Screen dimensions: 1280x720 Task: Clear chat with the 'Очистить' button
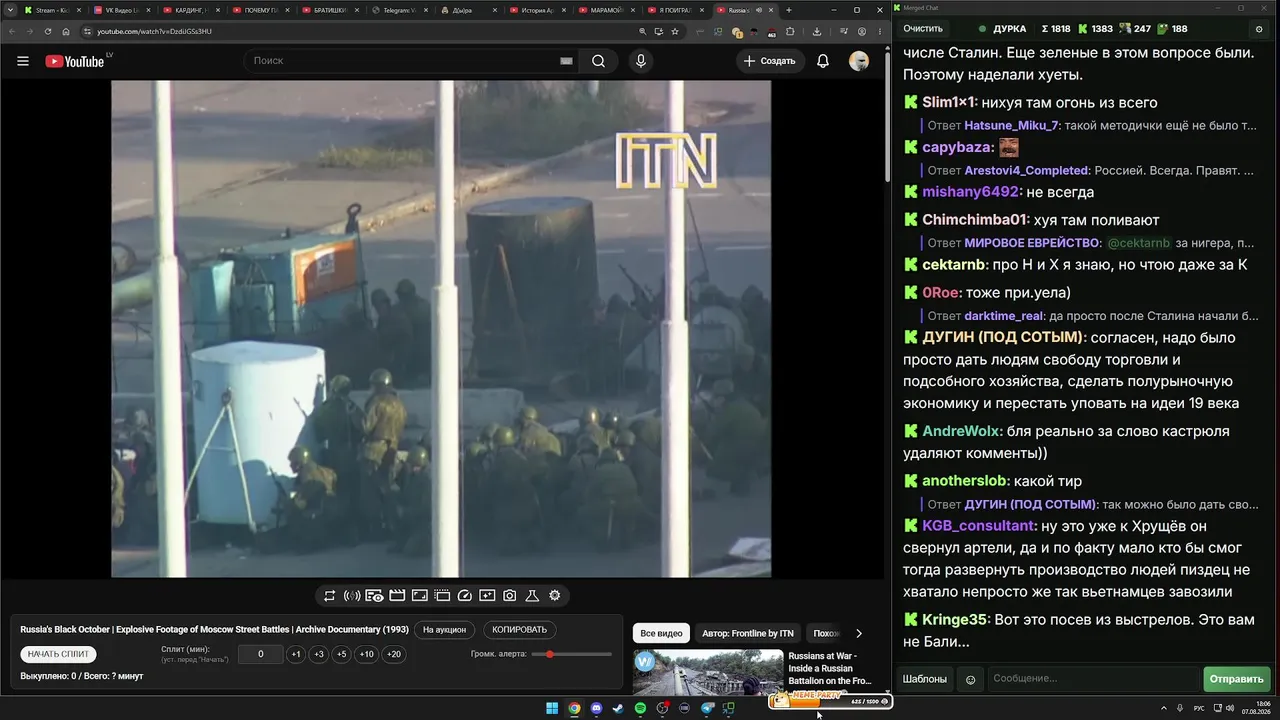[923, 29]
